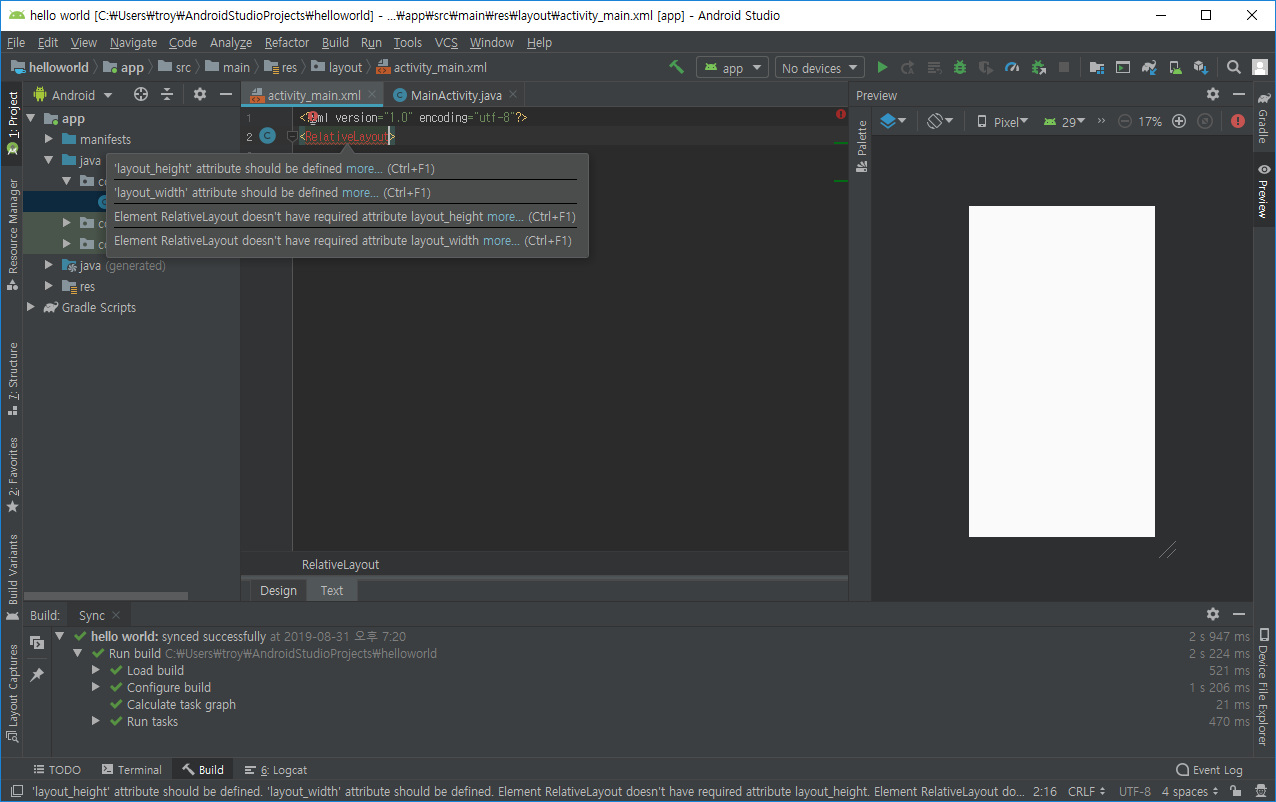Open Project Structure icon in toolbar
The height and width of the screenshot is (802, 1276).
tap(1097, 67)
